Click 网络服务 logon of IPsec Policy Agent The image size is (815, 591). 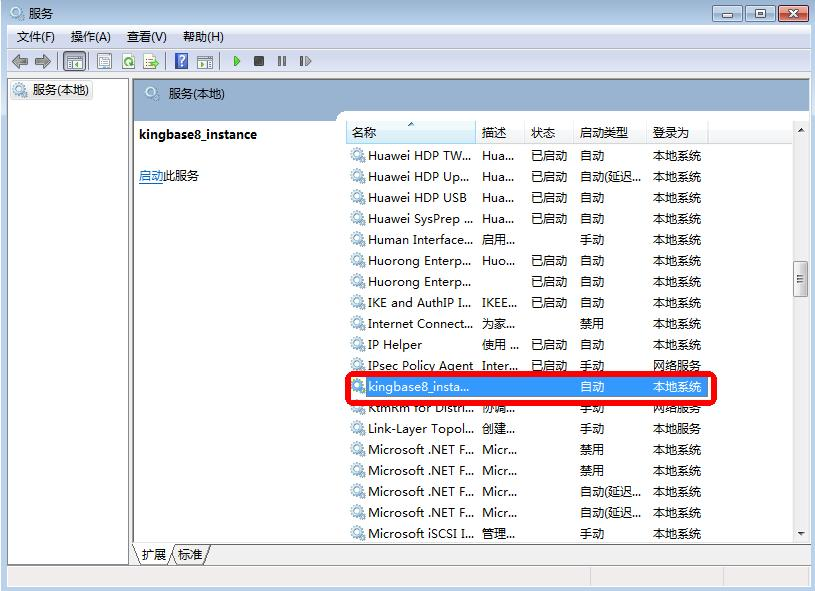677,365
